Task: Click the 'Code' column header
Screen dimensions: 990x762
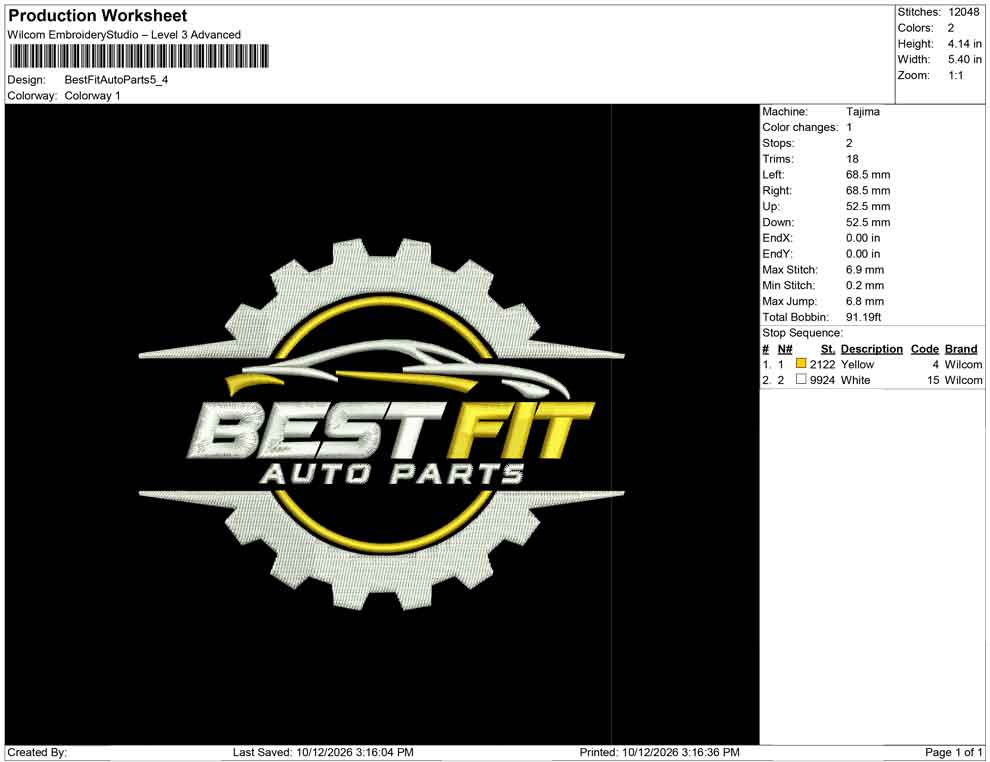Action: (x=925, y=349)
